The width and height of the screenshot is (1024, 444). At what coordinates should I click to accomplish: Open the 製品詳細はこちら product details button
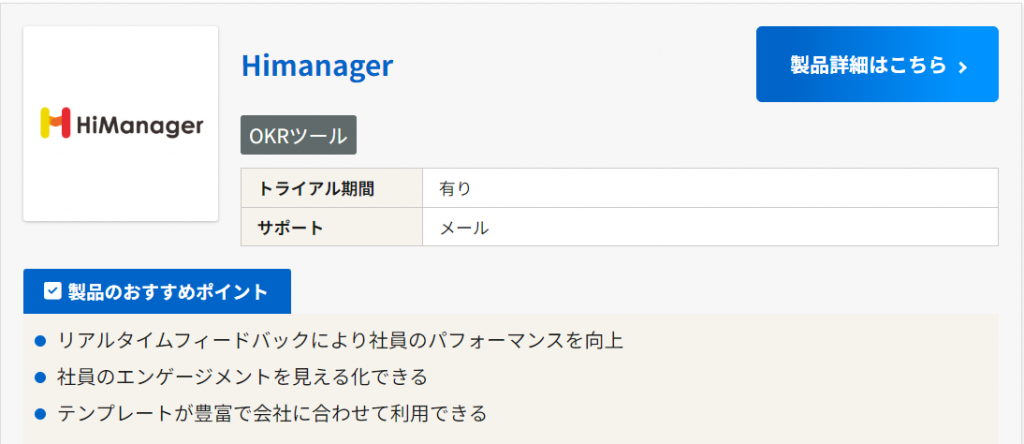(877, 65)
